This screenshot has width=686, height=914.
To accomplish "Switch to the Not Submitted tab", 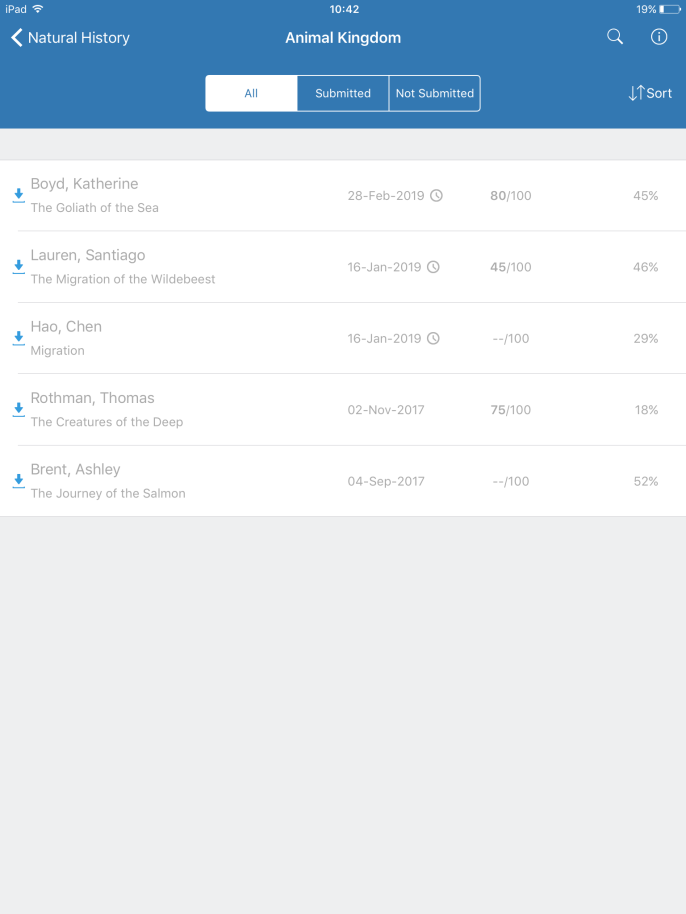I will (x=435, y=93).
